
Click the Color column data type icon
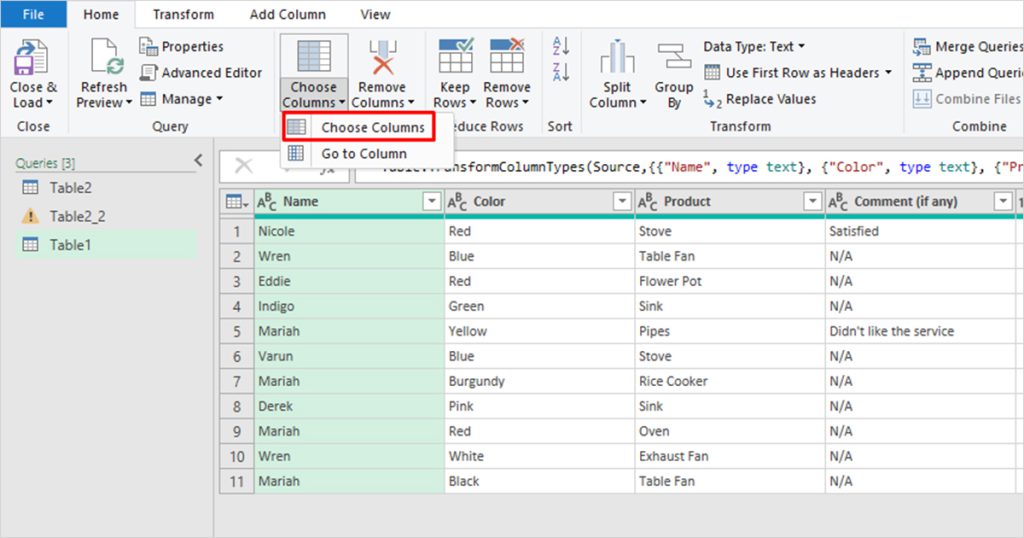point(457,202)
